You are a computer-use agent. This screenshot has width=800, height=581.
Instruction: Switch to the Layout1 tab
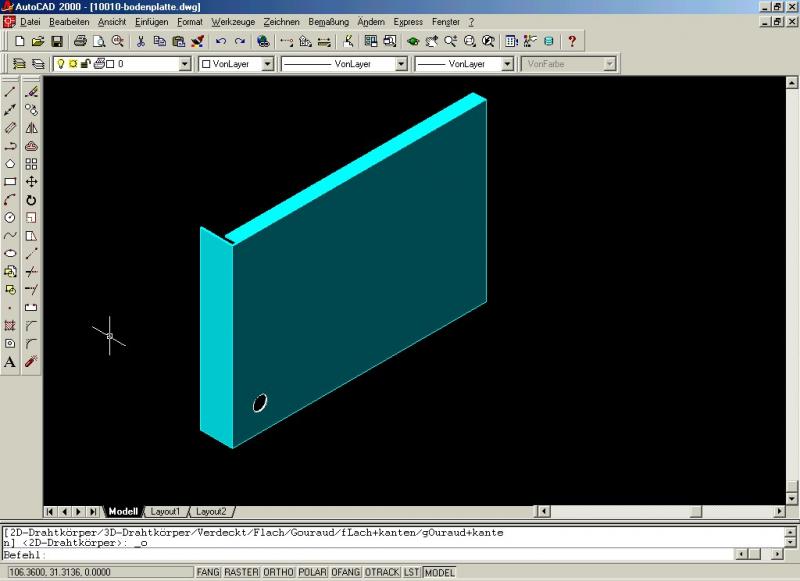tap(165, 511)
